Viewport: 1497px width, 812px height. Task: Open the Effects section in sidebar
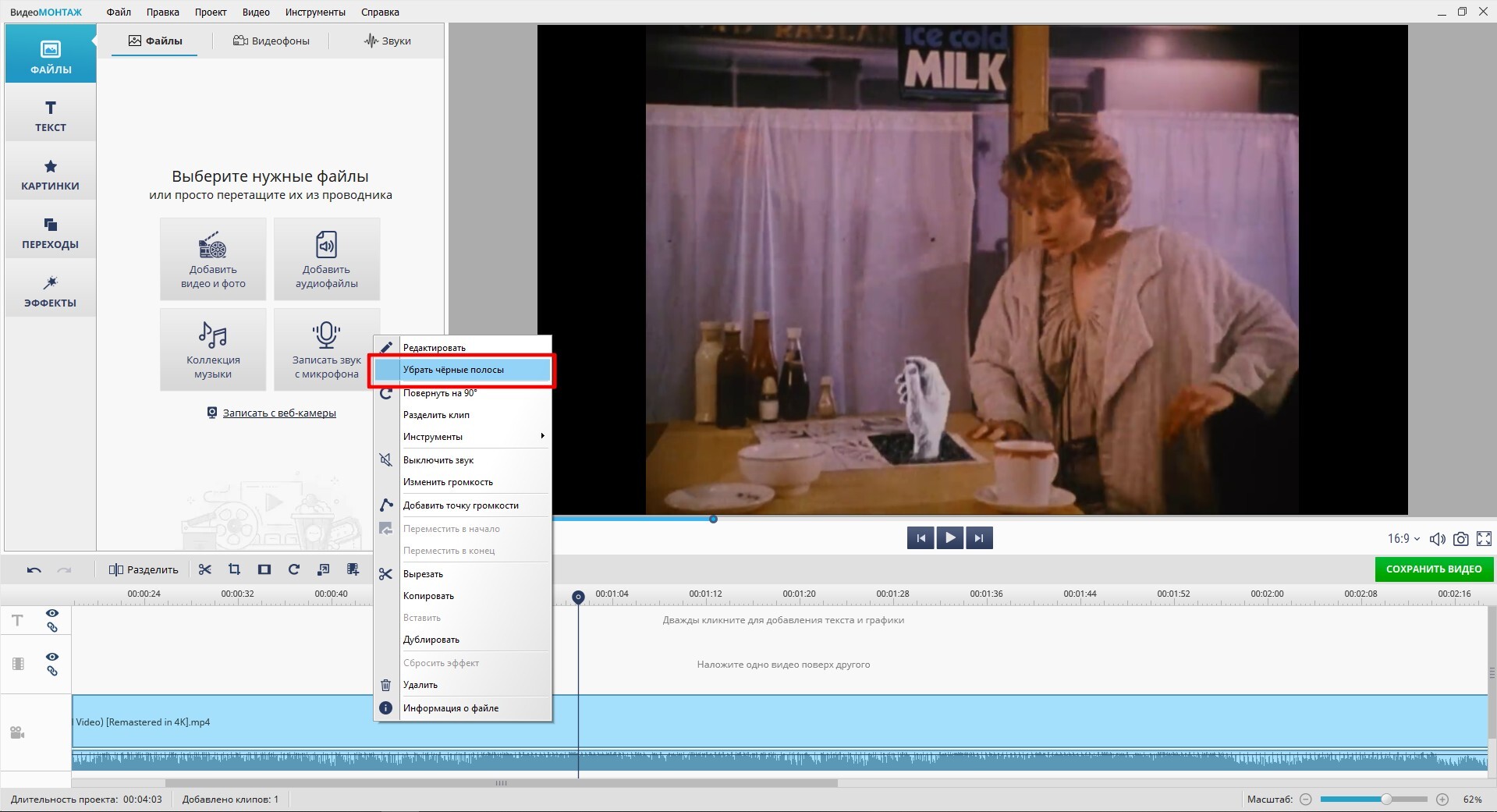coord(51,291)
